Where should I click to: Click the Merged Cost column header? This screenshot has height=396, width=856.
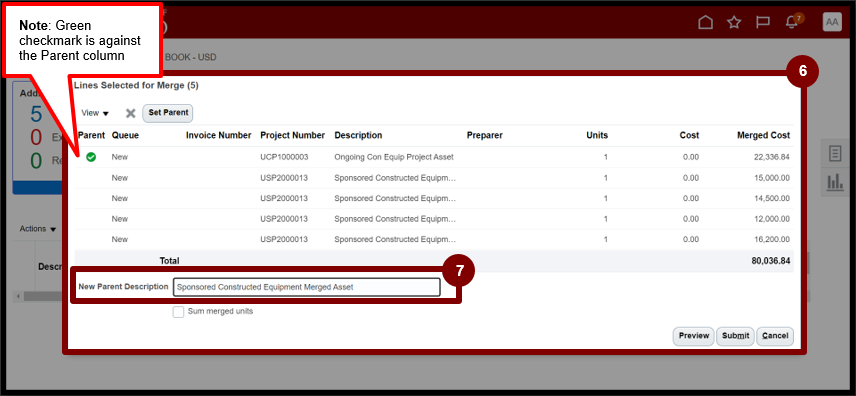[763, 135]
